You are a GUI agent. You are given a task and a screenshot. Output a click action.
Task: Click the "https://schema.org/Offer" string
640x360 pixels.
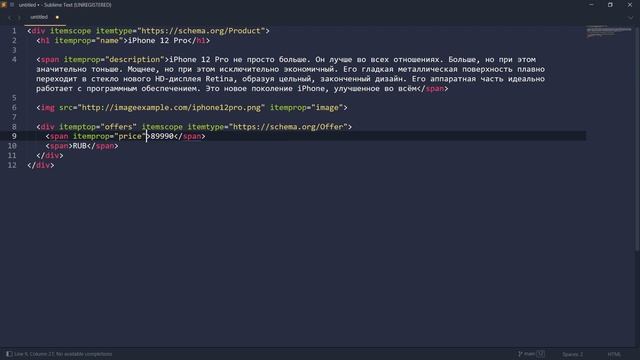coord(288,127)
